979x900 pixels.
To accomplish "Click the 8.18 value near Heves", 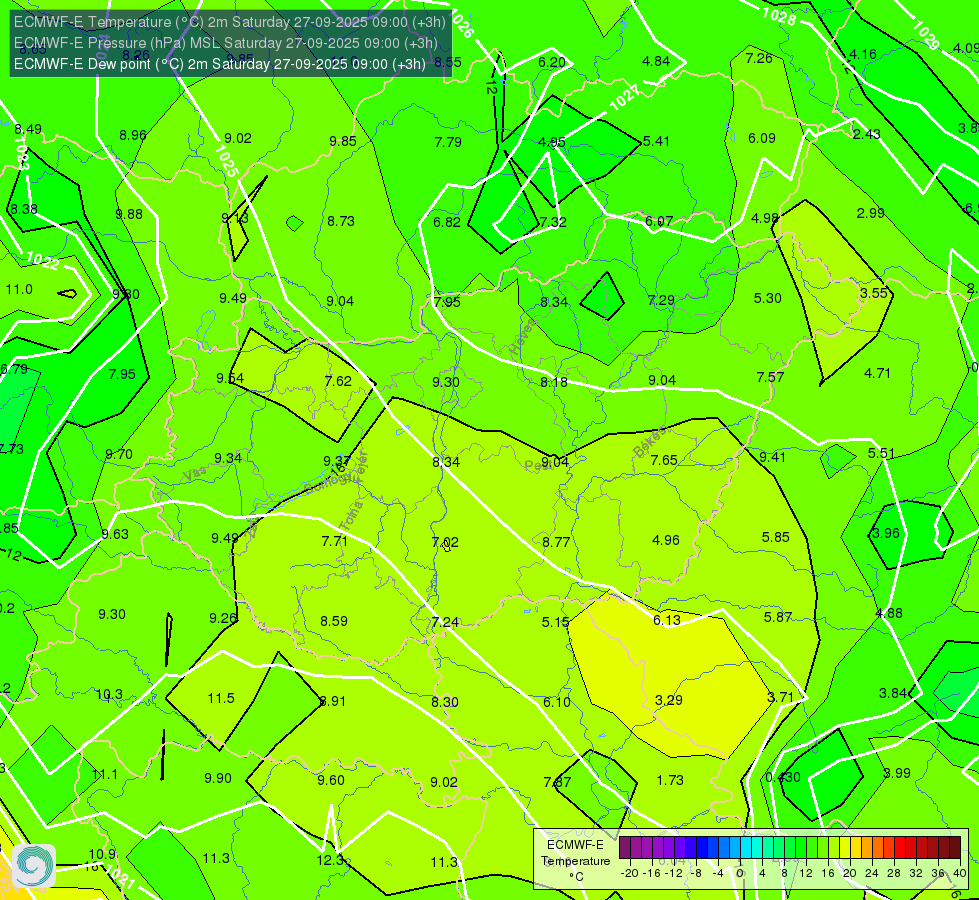I will tap(554, 382).
